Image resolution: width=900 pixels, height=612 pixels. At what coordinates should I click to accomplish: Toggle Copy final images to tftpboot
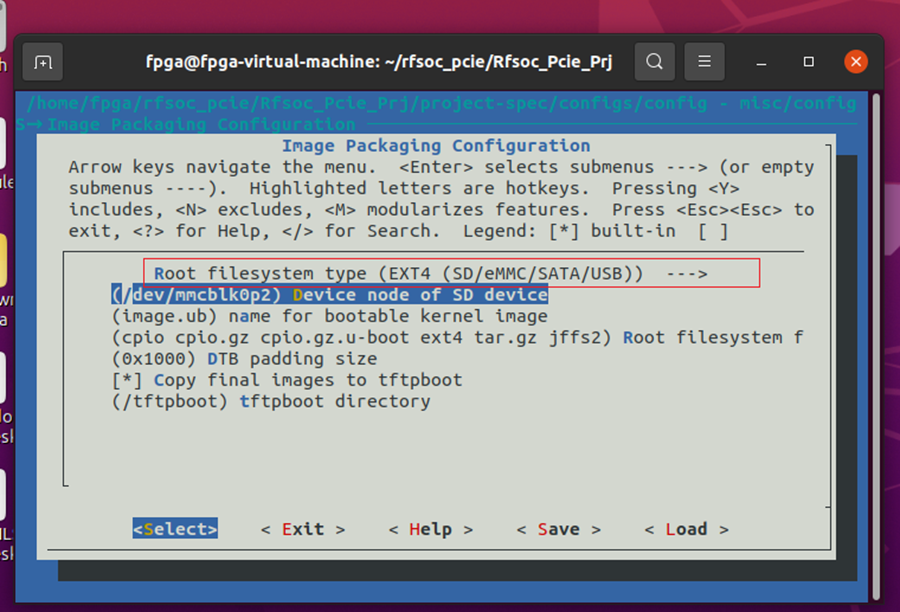(x=287, y=380)
